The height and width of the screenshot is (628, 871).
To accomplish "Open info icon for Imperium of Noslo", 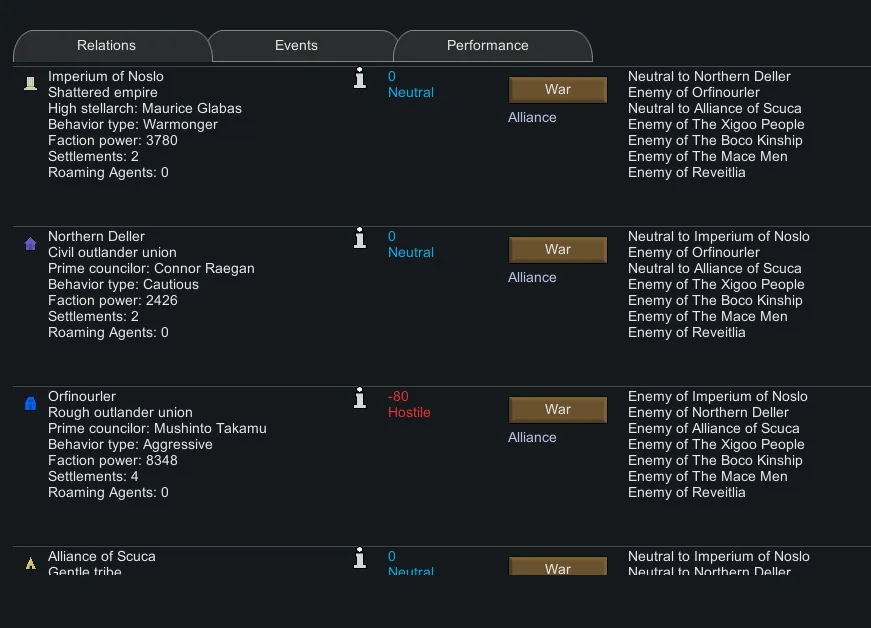I will pos(360,79).
